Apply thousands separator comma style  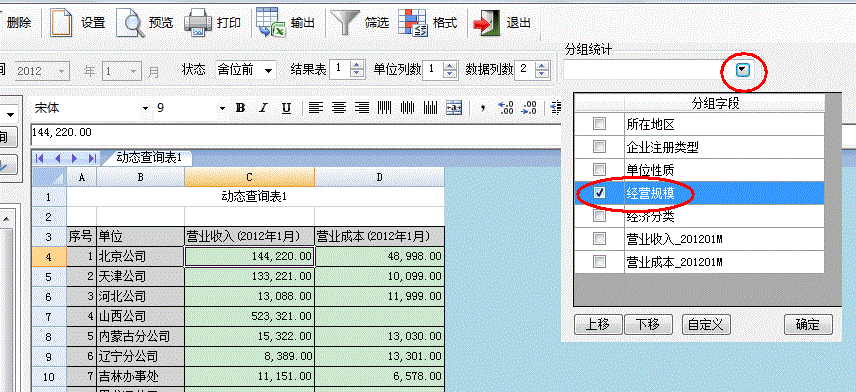483,108
